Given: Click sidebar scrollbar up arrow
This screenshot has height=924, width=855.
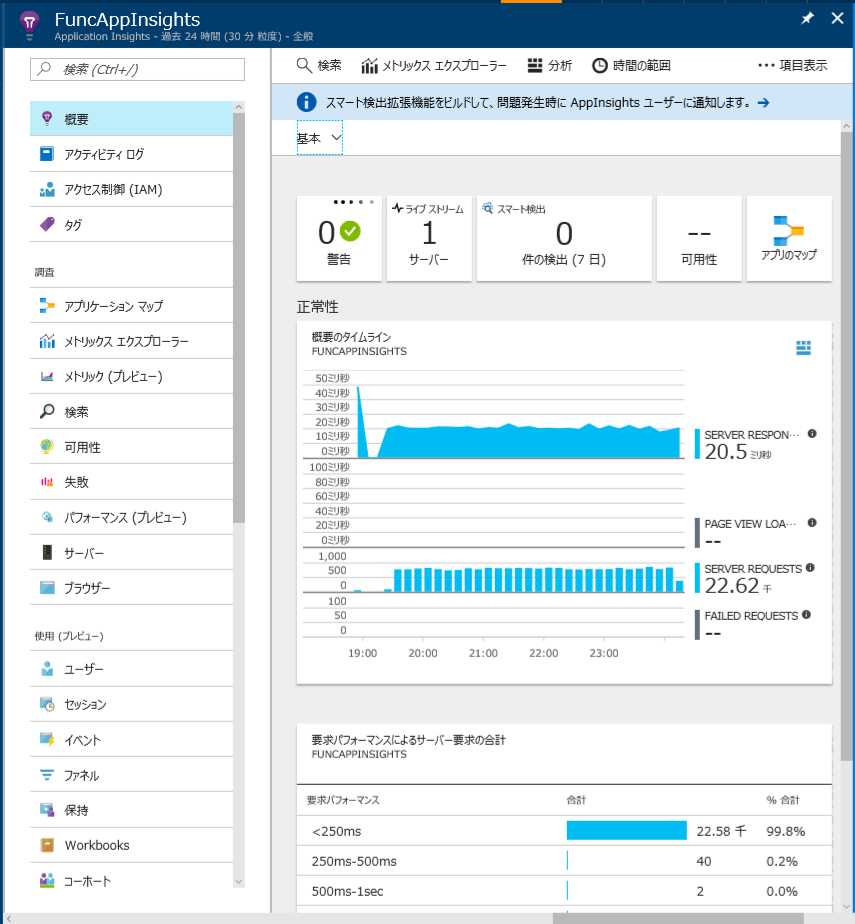Looking at the screenshot, I should coord(239,107).
